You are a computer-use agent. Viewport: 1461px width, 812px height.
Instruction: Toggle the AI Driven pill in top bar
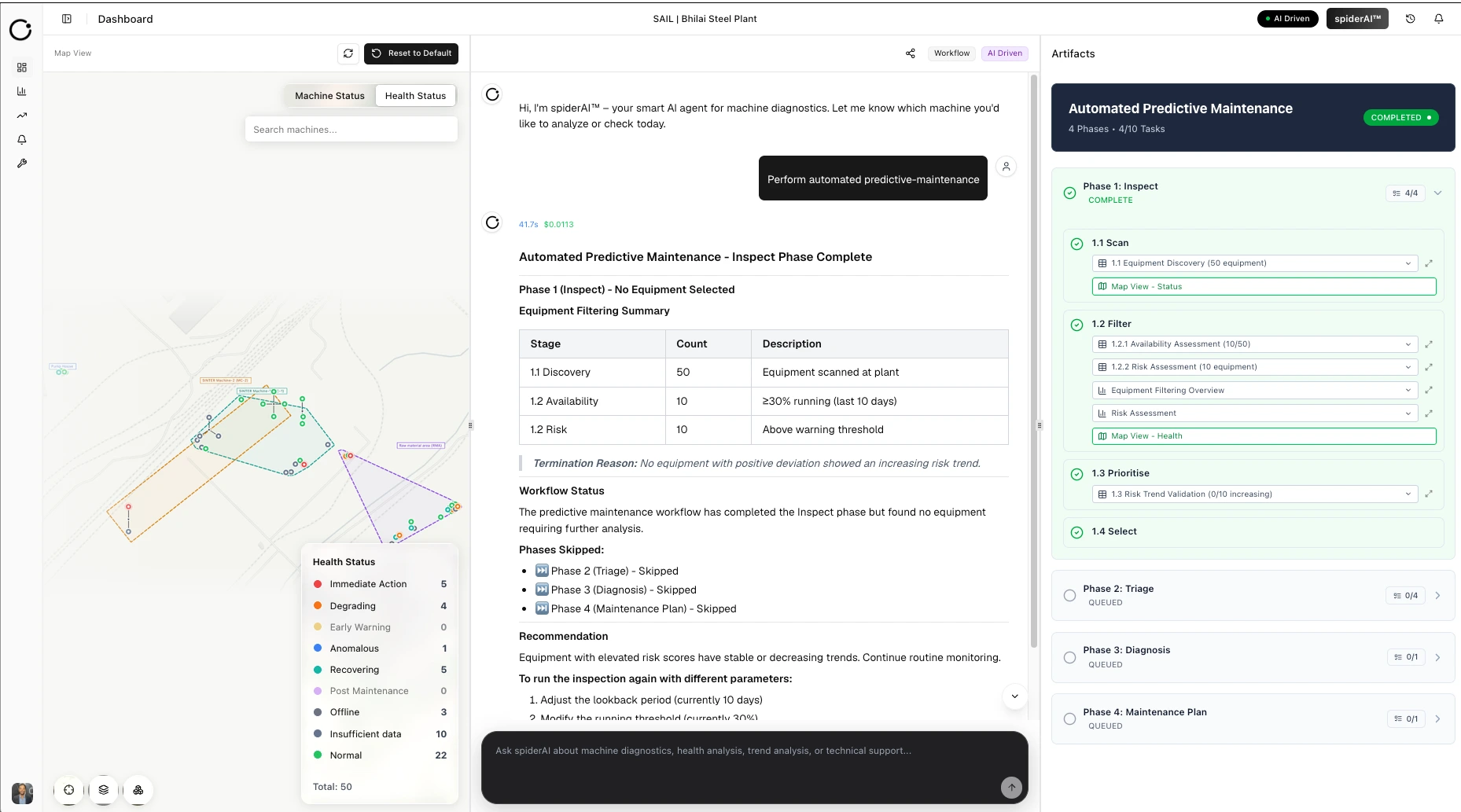point(1288,19)
